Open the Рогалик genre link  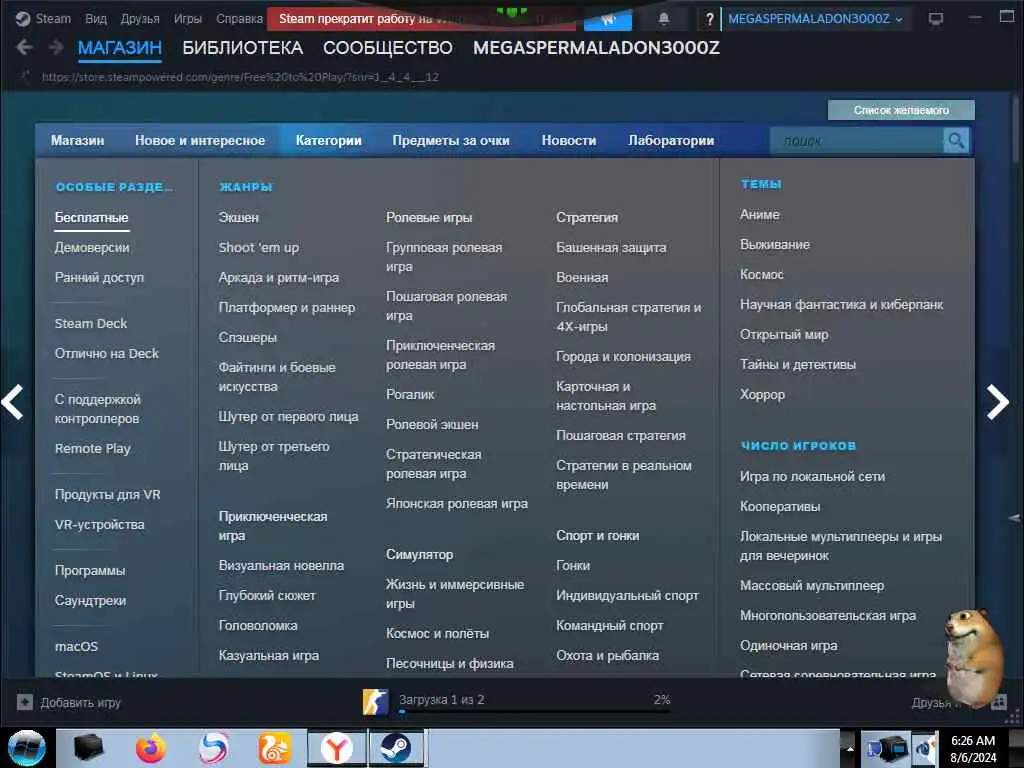pos(410,394)
